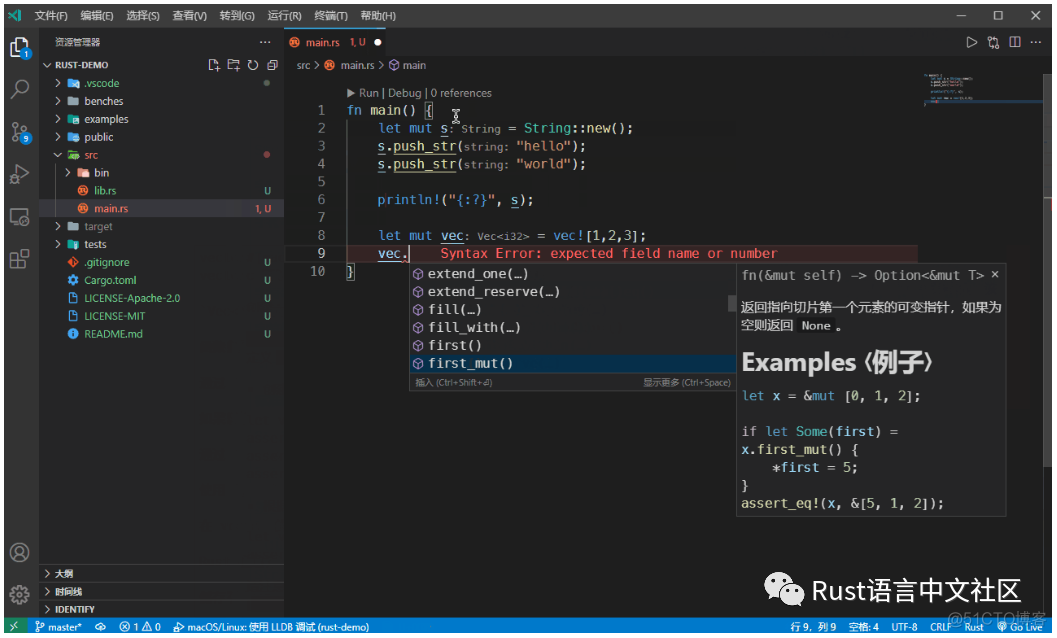Open the Explorer view in activity bar

coord(20,48)
